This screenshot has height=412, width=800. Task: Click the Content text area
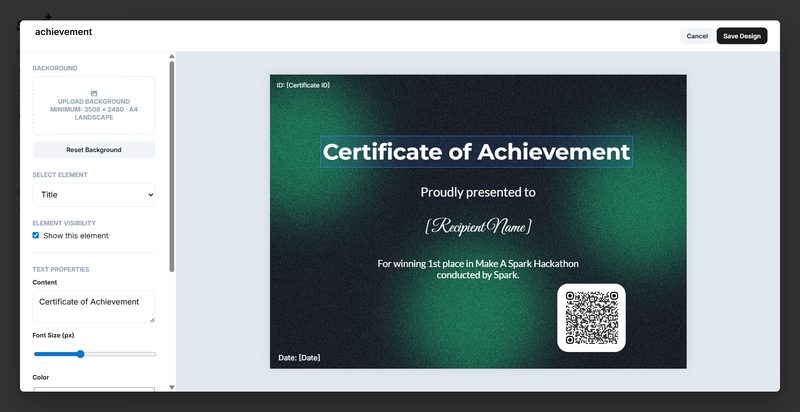click(94, 306)
